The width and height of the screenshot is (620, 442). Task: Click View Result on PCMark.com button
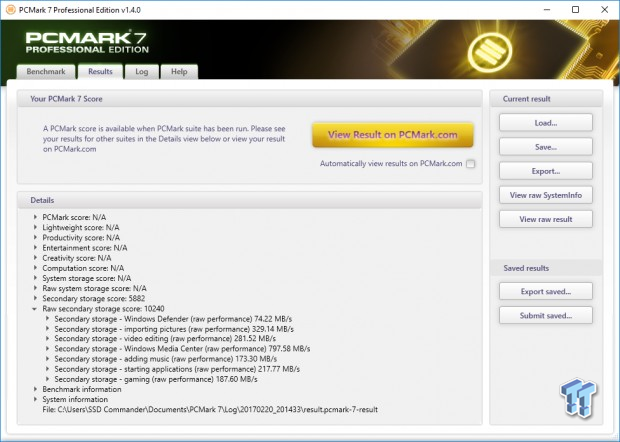(x=392, y=135)
